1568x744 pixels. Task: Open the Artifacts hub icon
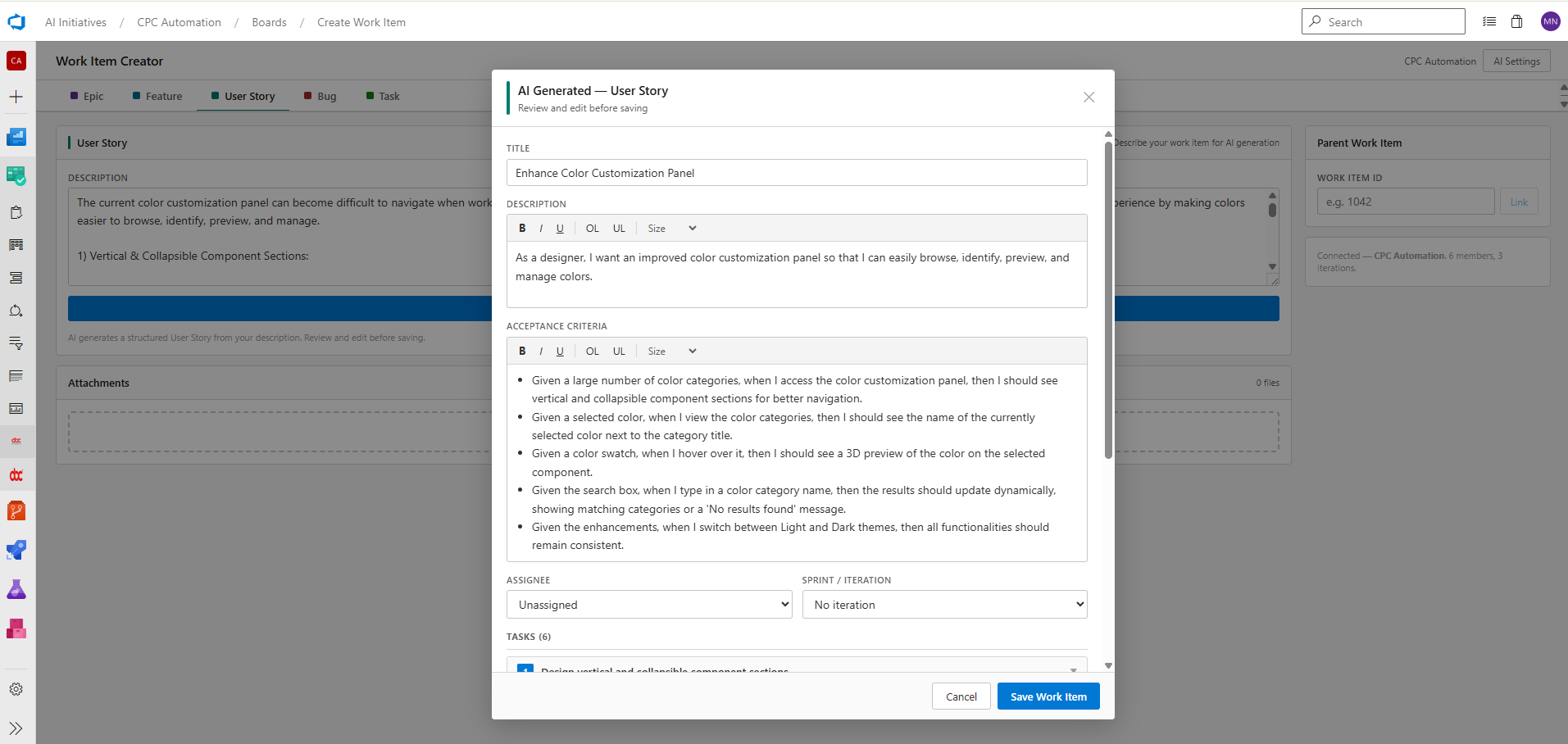click(x=16, y=628)
